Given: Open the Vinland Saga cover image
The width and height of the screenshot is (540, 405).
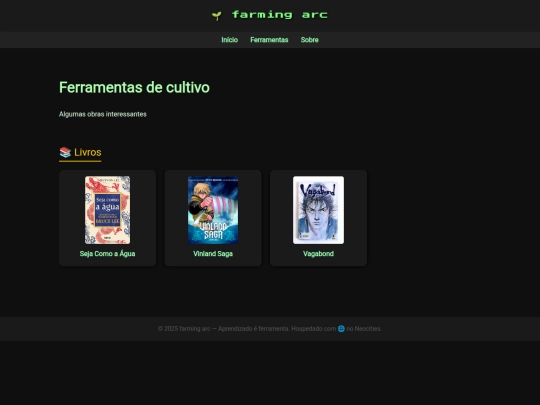Looking at the screenshot, I should tap(213, 210).
